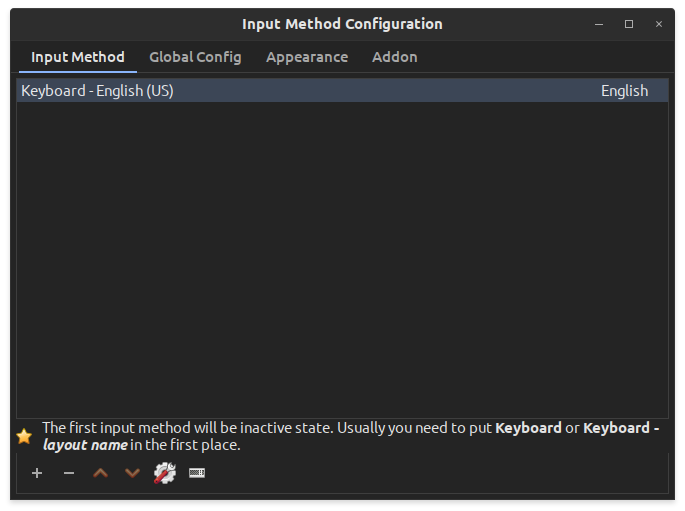Remove the selected input method with minus icon
Viewport: 685px width, 511px height.
pyautogui.click(x=69, y=473)
